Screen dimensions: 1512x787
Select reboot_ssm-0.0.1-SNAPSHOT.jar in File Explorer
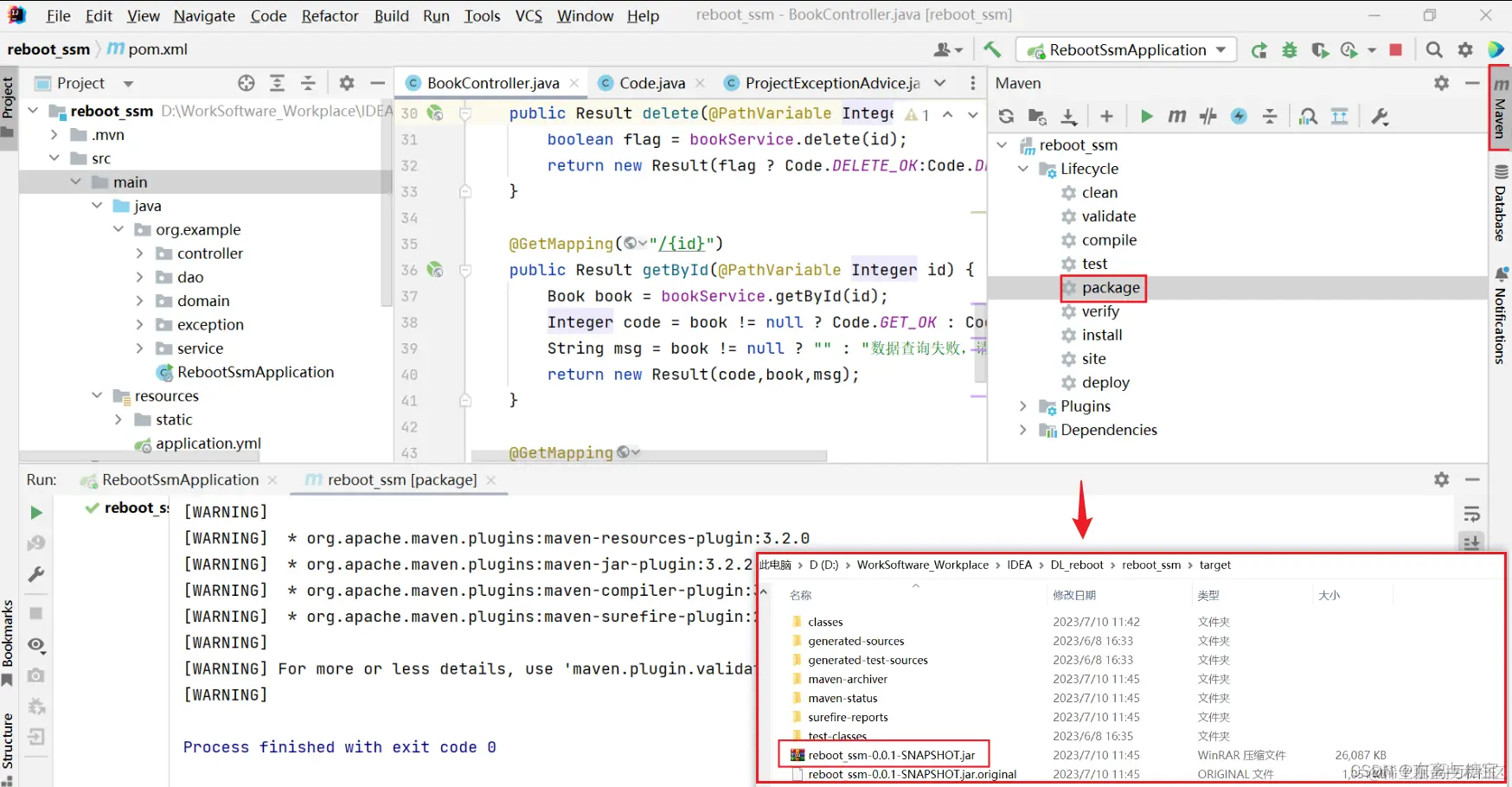(x=891, y=755)
